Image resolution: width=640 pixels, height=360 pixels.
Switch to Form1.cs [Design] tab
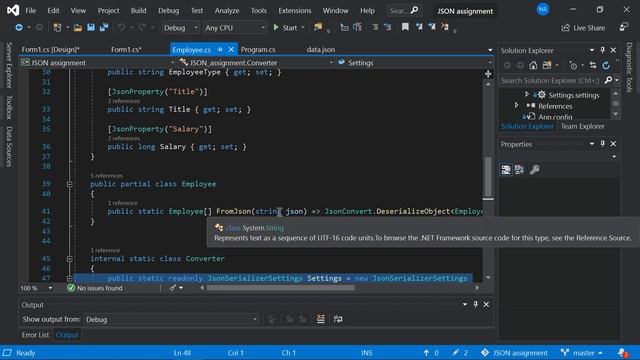click(x=51, y=49)
